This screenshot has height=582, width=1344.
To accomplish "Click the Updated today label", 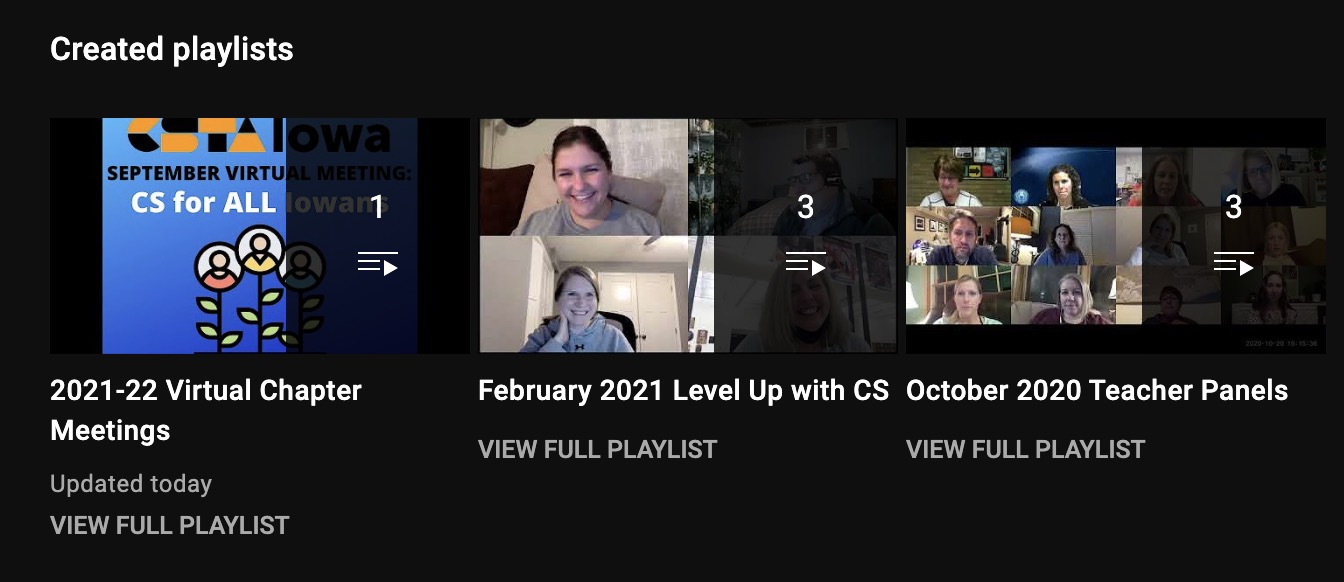I will (x=131, y=484).
